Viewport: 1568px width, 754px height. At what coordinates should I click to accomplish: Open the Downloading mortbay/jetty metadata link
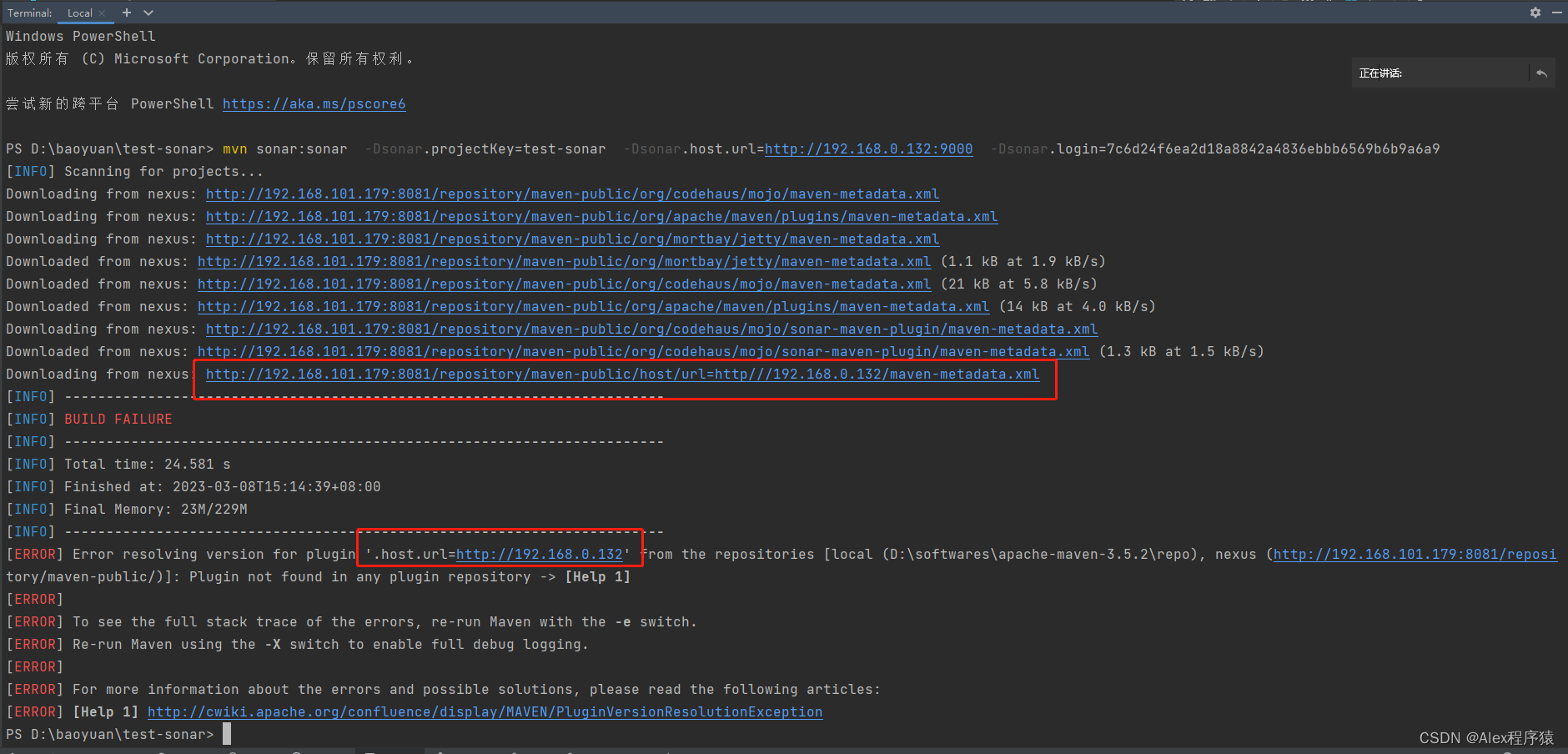tap(572, 239)
